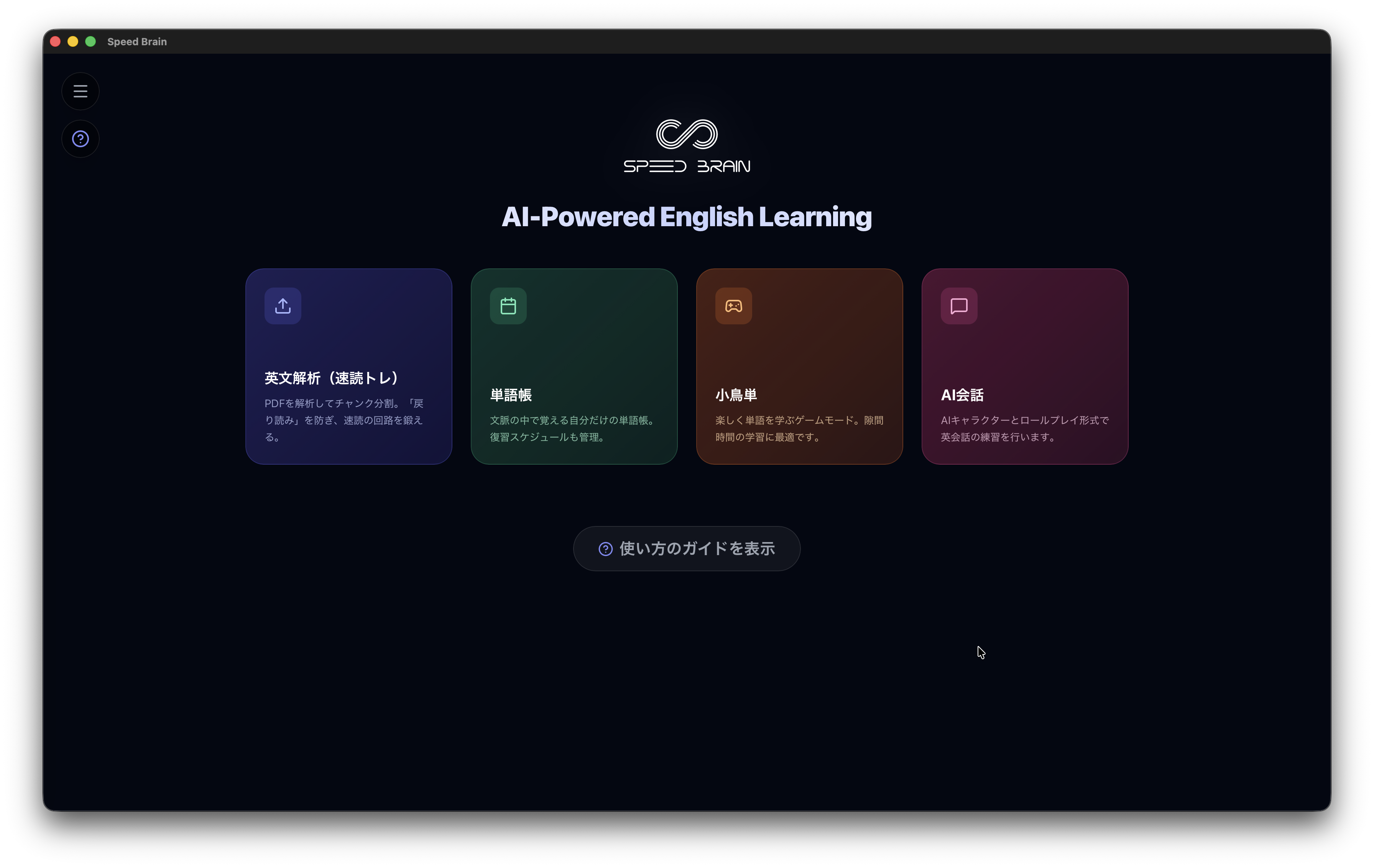
Task: Click the gamepad icon in 小鳥単 card
Action: (733, 306)
